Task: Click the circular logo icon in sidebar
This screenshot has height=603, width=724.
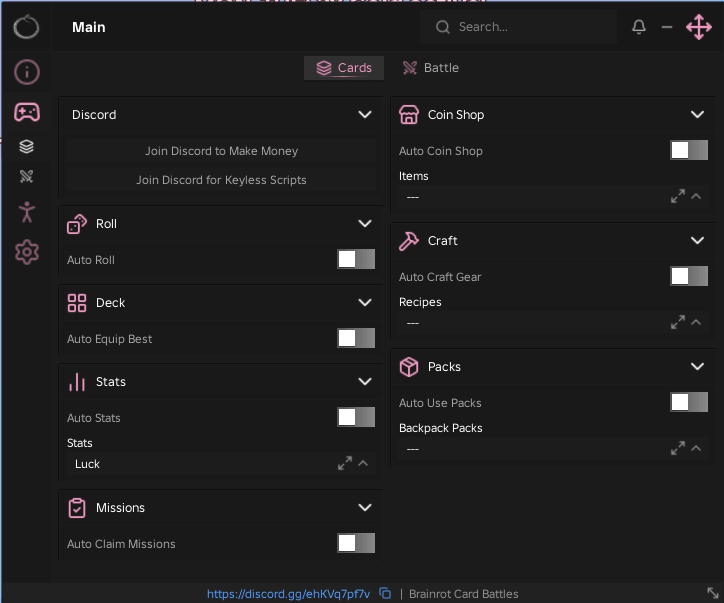Action: 26,27
